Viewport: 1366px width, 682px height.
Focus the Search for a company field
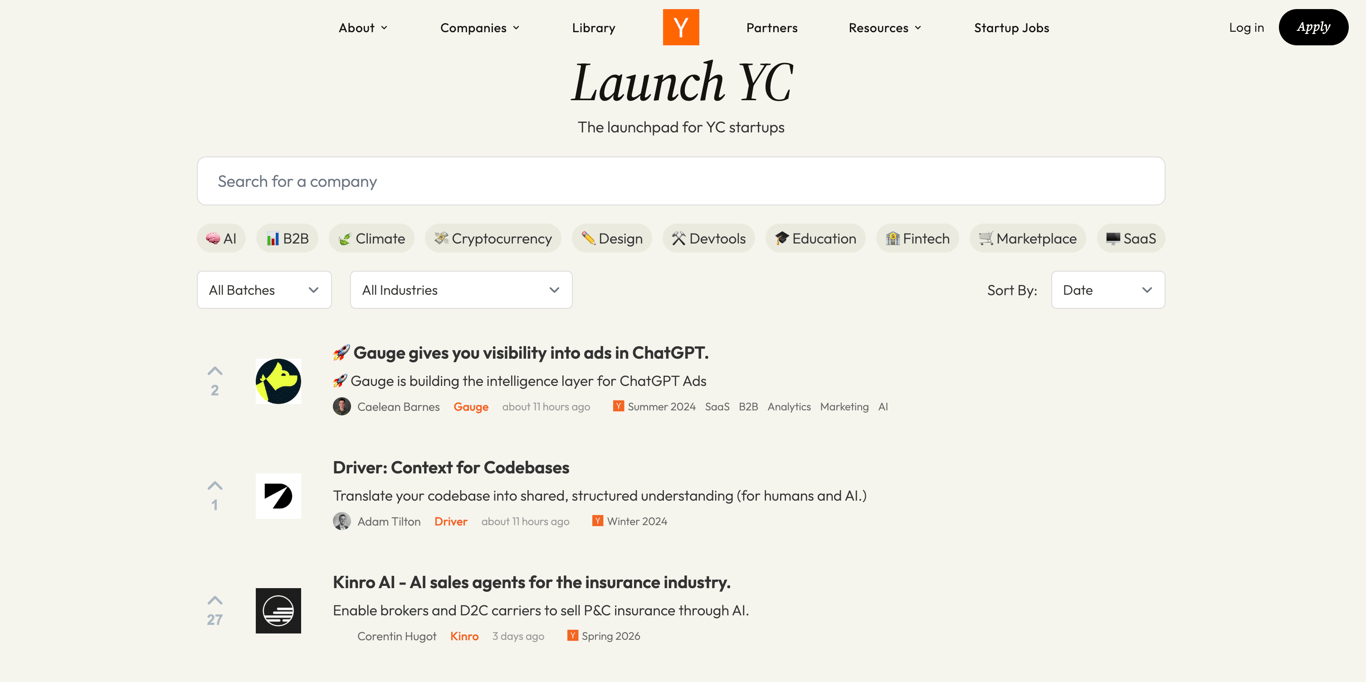681,181
